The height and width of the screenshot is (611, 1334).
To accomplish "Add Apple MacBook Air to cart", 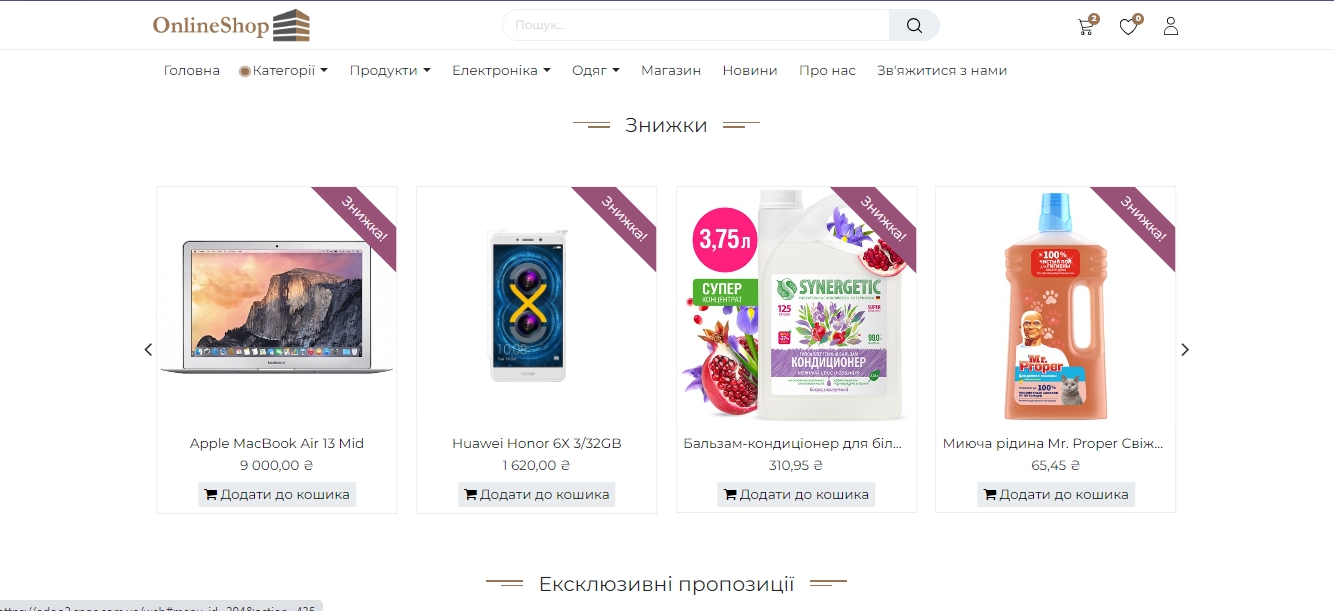I will (276, 494).
